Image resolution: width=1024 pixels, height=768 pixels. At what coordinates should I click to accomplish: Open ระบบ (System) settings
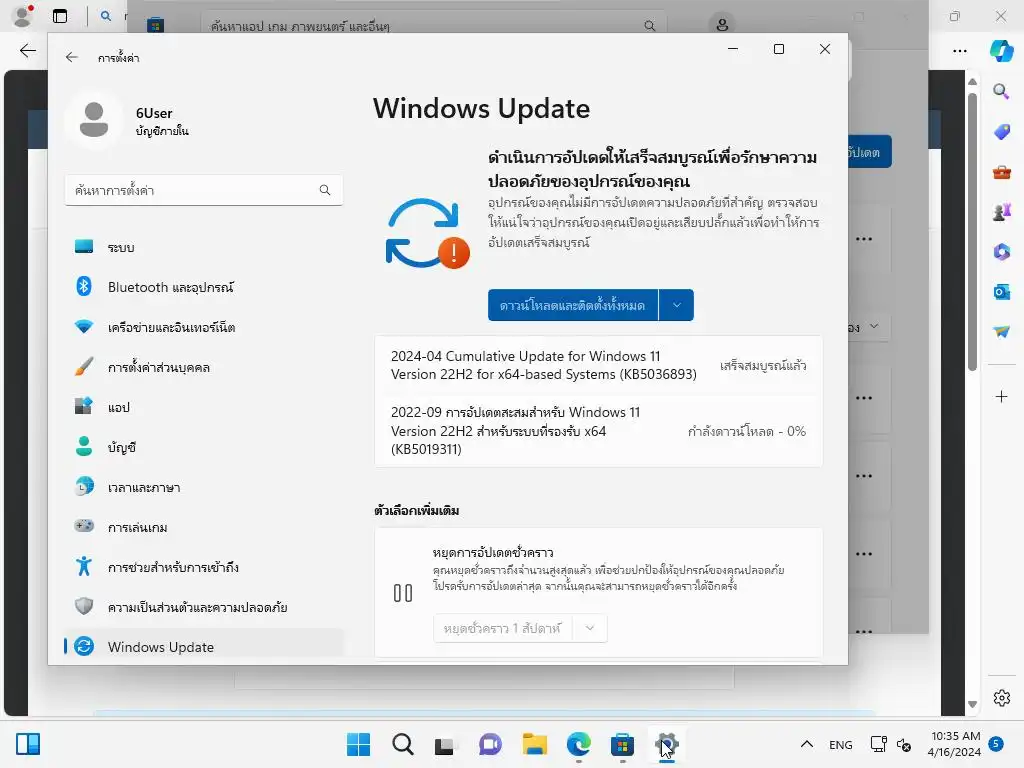[204, 247]
